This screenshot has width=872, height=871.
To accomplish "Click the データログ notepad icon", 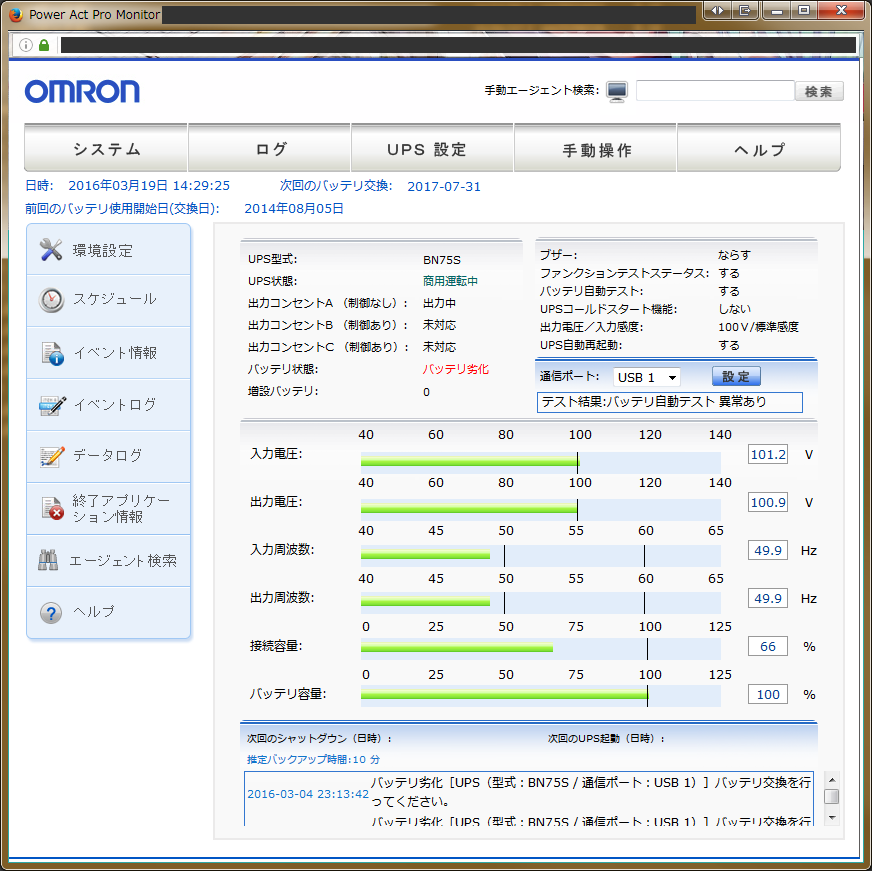I will pyautogui.click(x=51, y=455).
